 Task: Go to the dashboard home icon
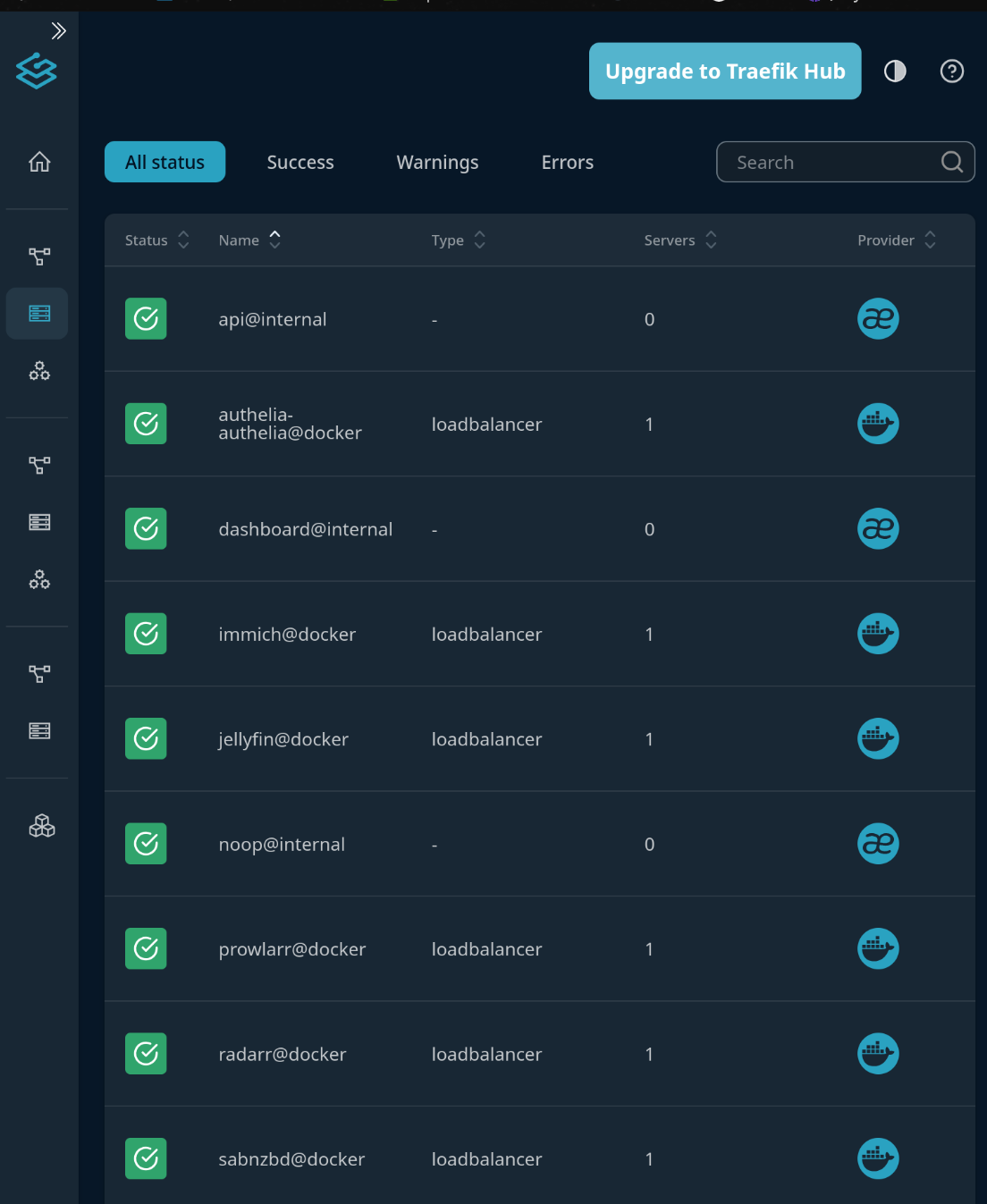[39, 162]
